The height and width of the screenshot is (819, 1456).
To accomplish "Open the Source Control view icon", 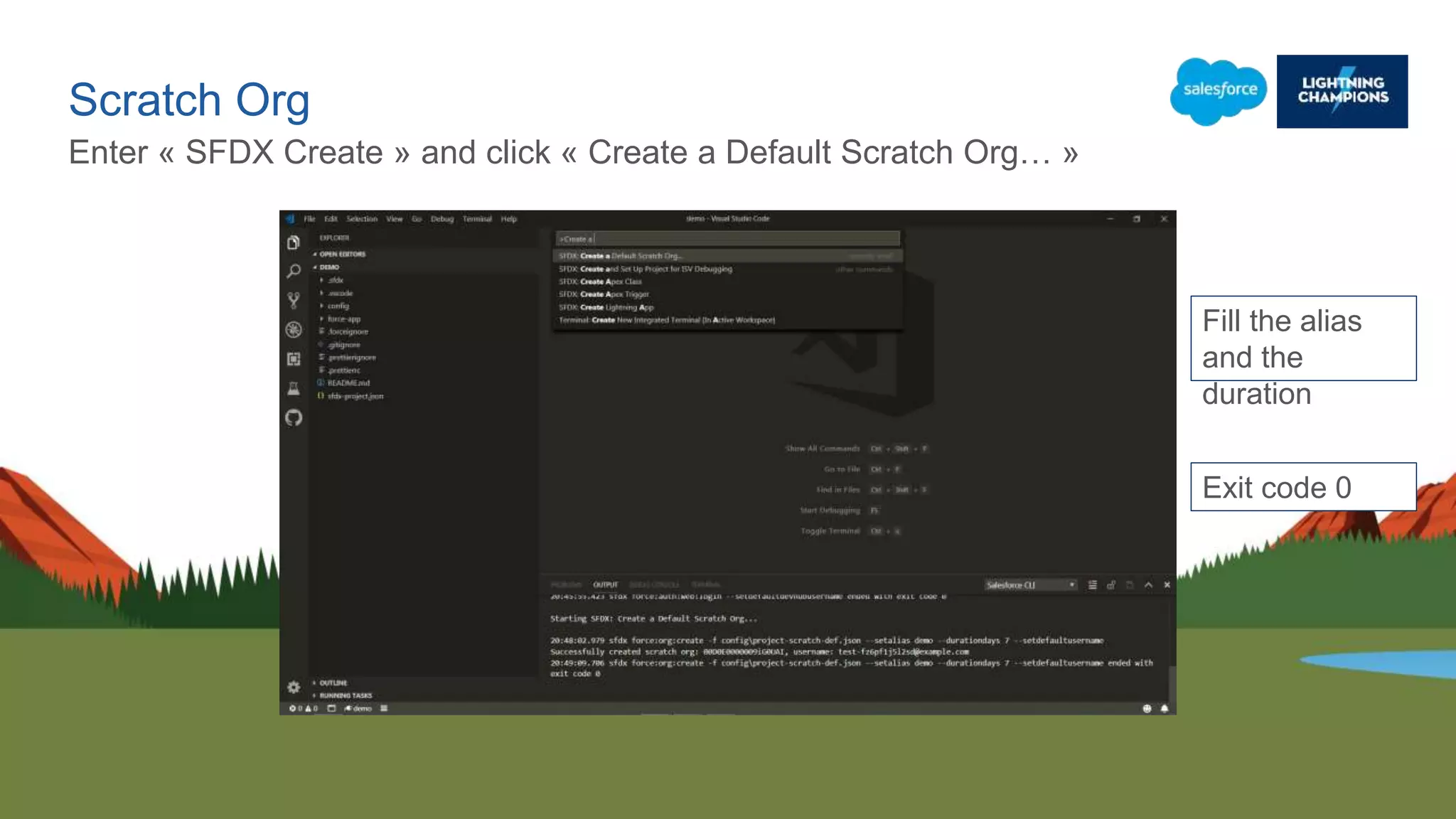I will pyautogui.click(x=294, y=300).
